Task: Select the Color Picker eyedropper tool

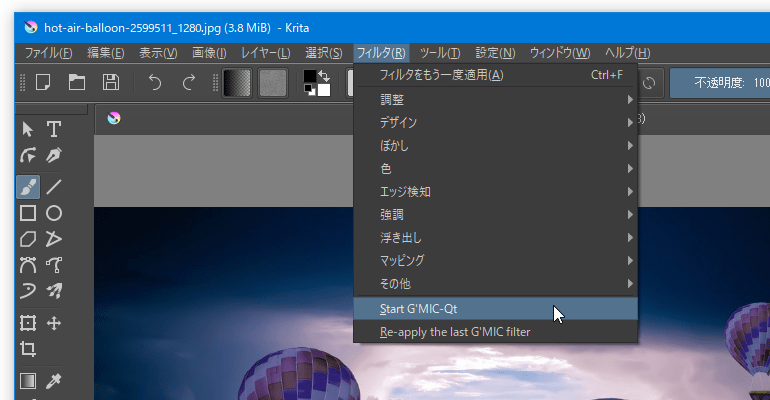Action: click(54, 381)
